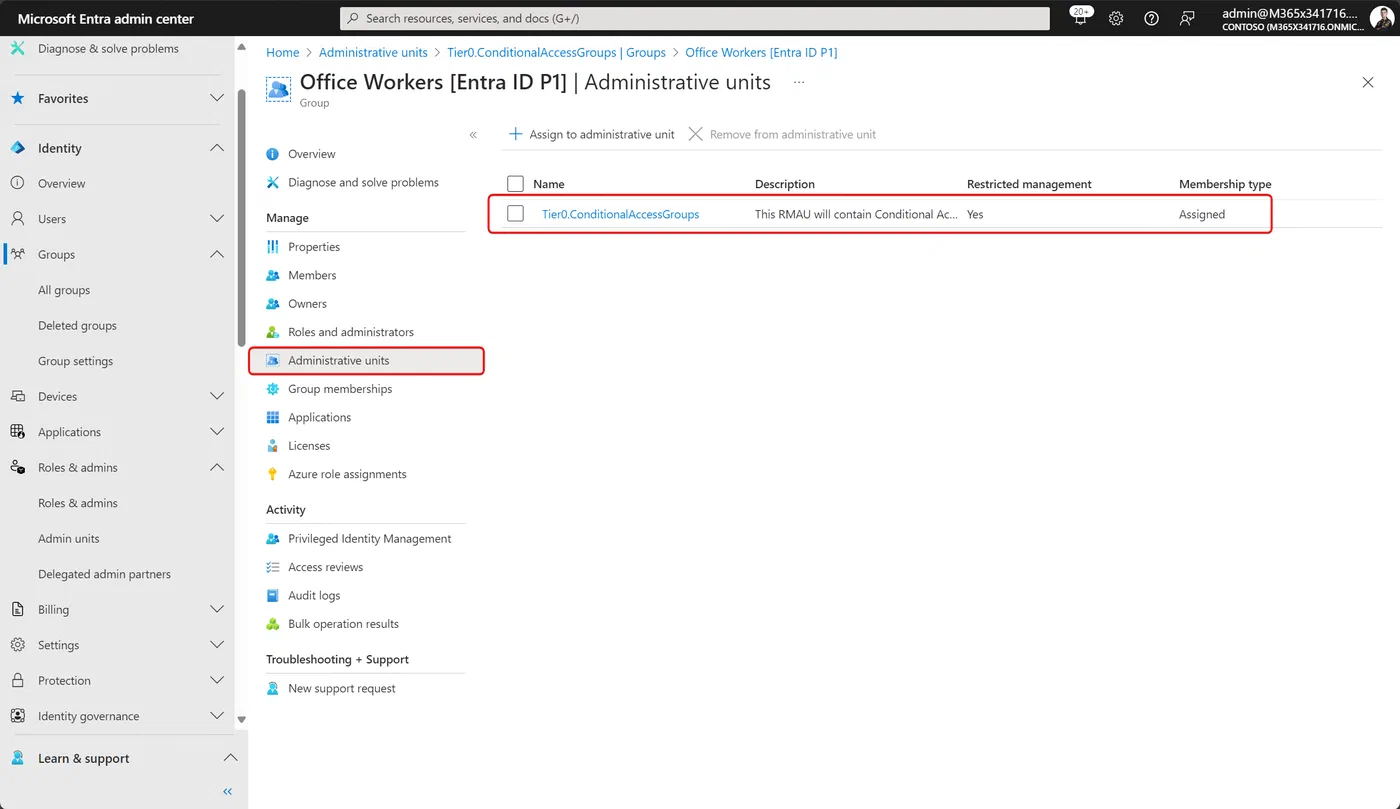Collapse left navigation with bottom double chevron
The height and width of the screenshot is (809, 1400).
227,791
